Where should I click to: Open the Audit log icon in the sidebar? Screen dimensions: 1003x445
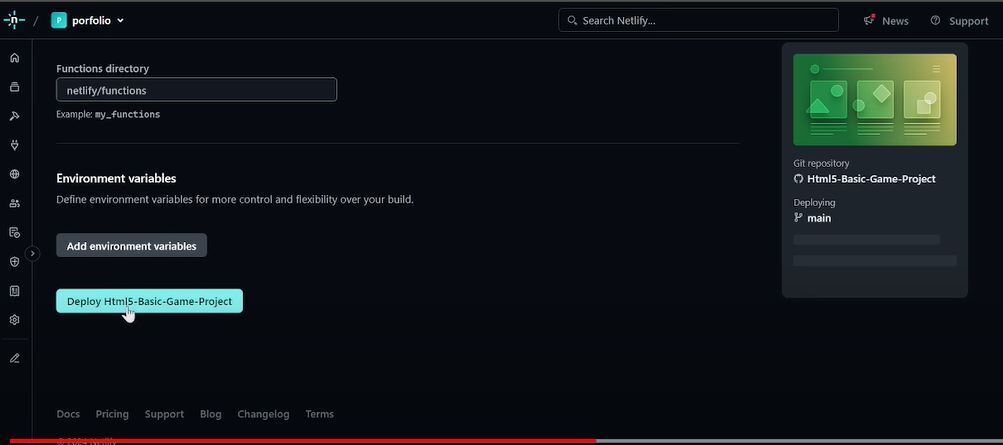pos(15,232)
